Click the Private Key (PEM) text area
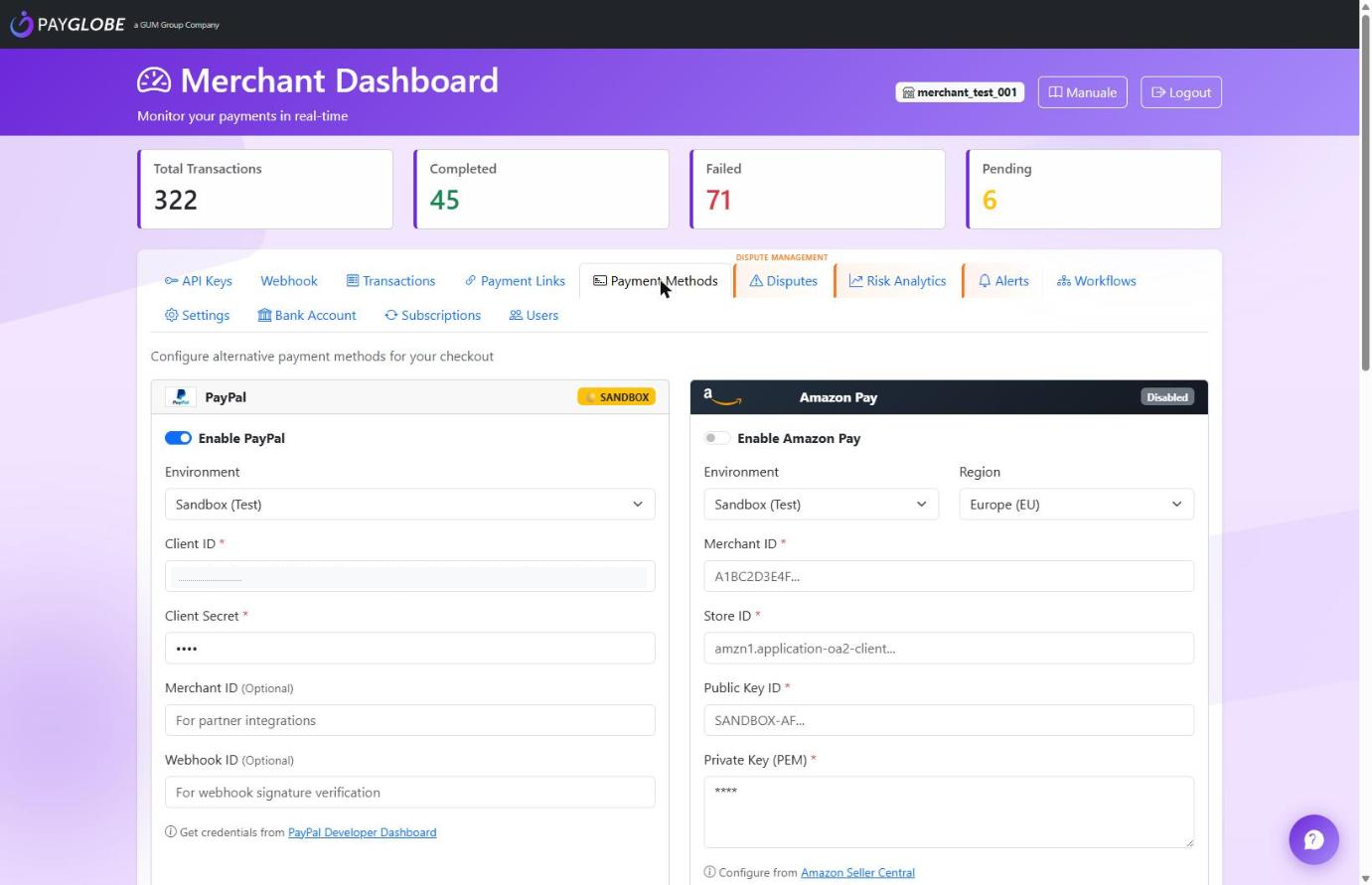This screenshot has width=1372, height=885. [949, 812]
